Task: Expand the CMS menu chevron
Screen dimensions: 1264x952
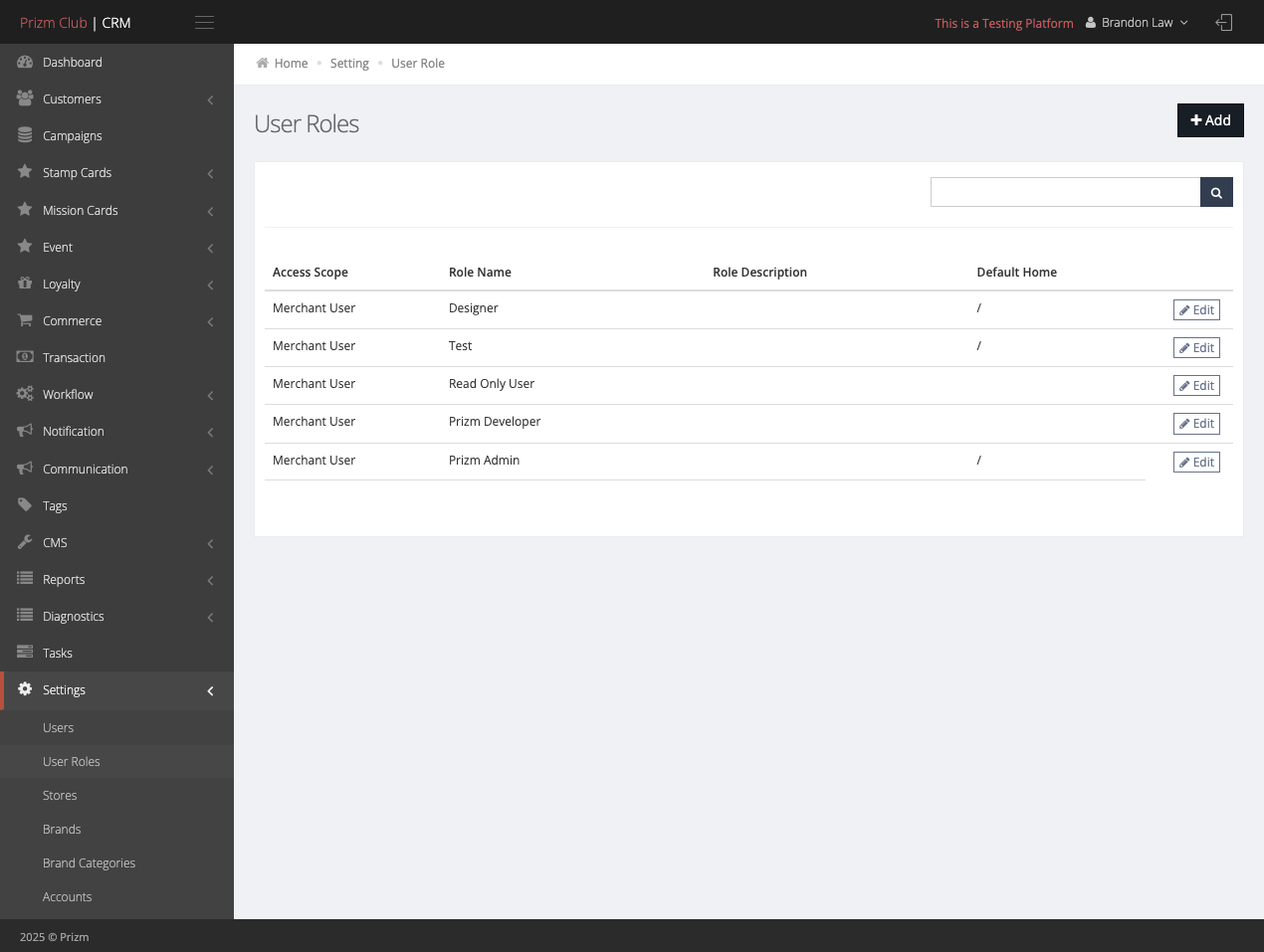Action: (x=210, y=543)
